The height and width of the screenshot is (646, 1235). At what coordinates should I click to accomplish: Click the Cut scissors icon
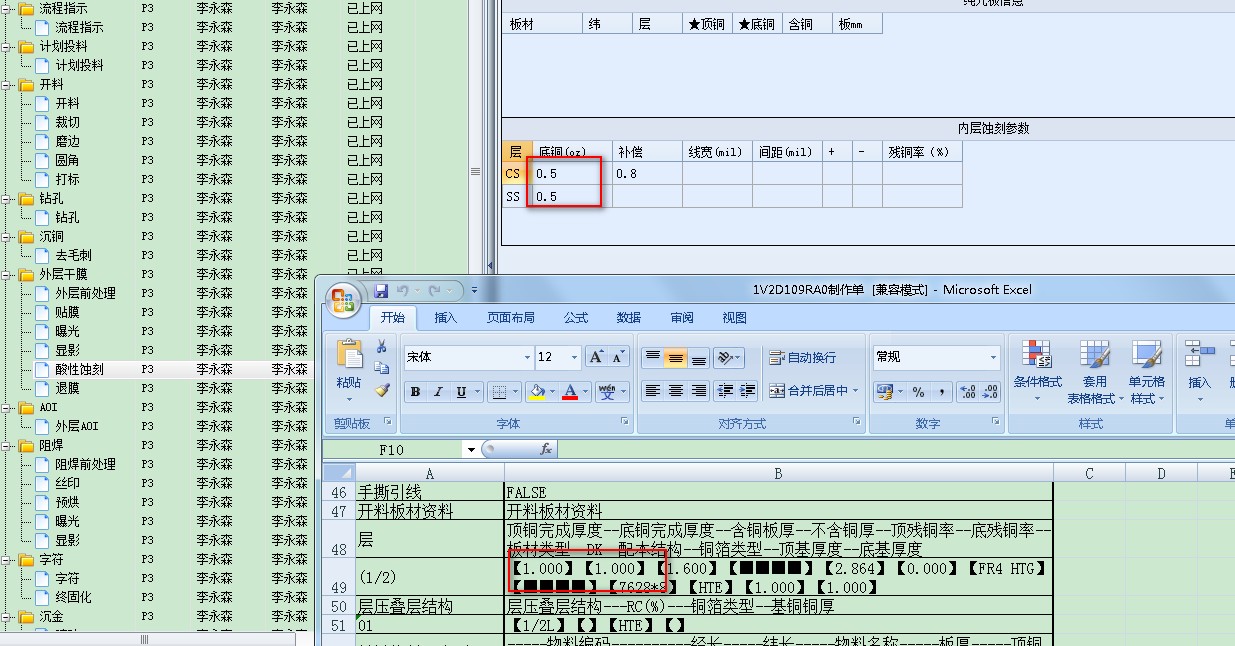[381, 346]
